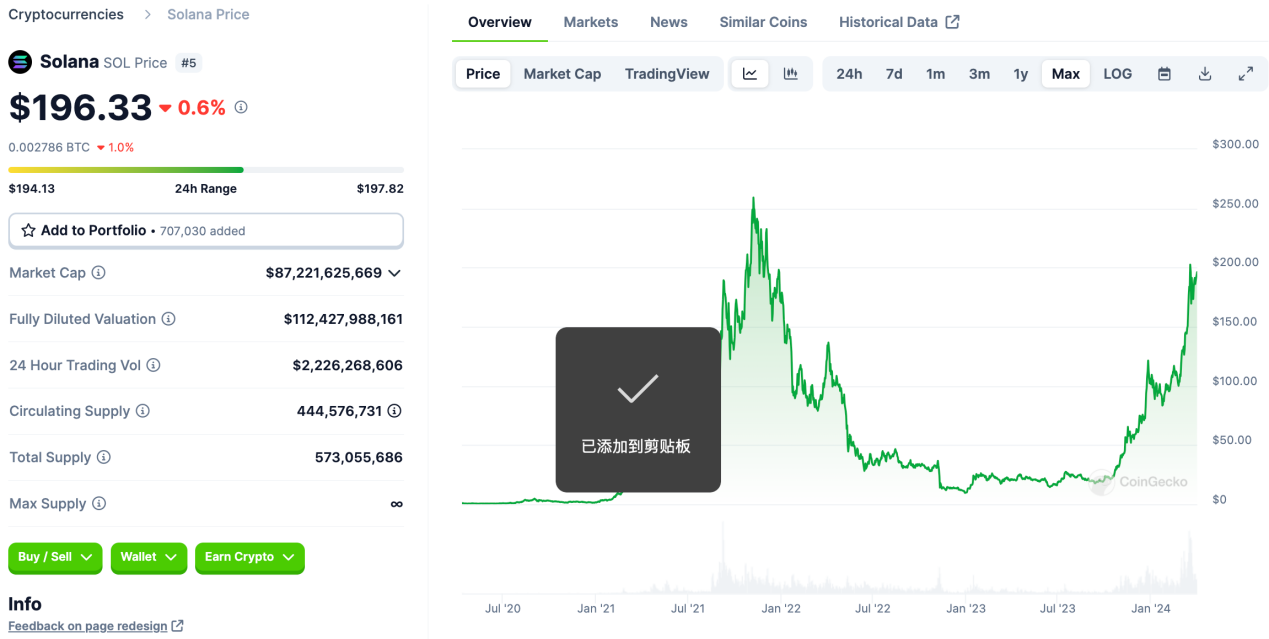Expand the Market Cap value chevron
This screenshot has height=639, width=1269.
[396, 272]
